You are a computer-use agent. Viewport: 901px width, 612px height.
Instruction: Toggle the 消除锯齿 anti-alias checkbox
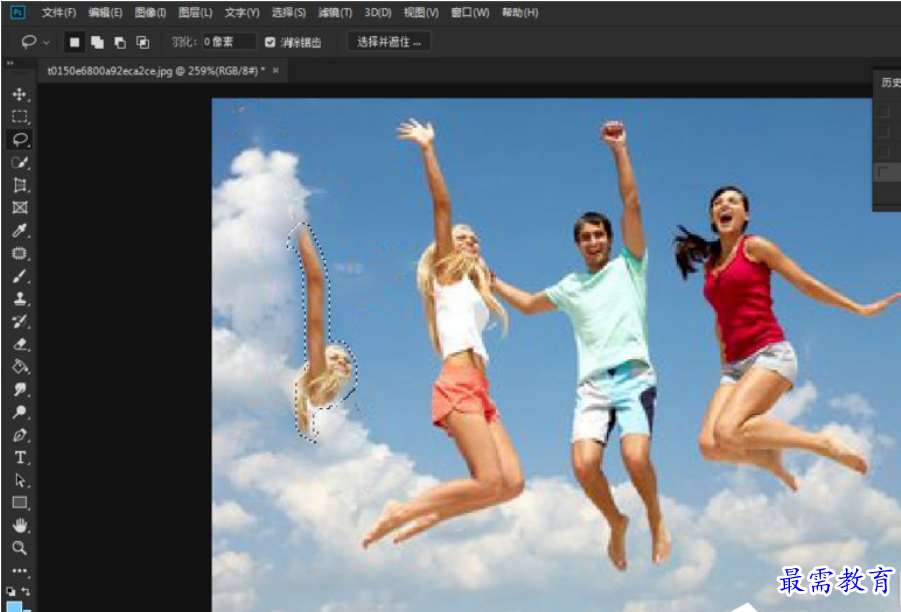point(270,42)
